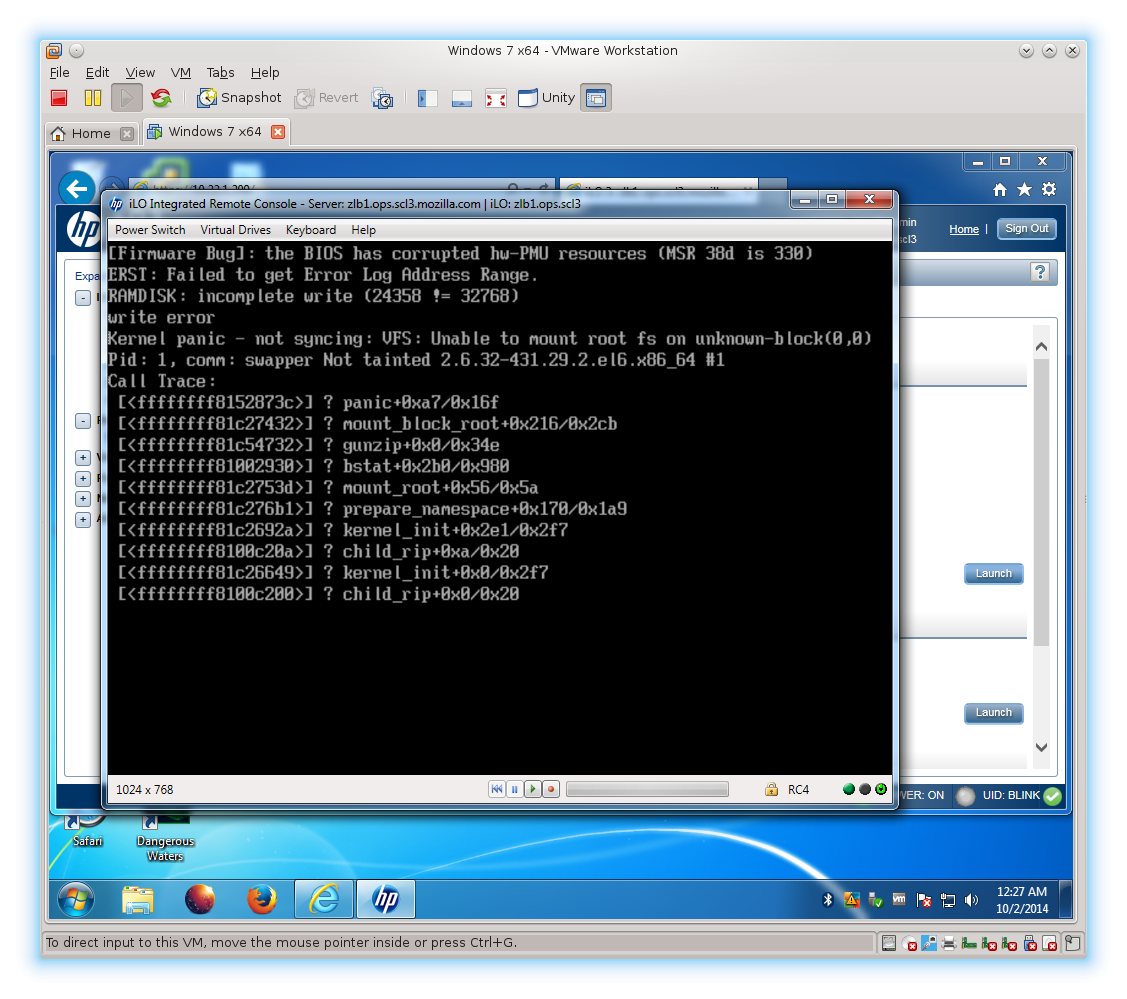The image size is (1127, 999).
Task: Enter full screen mode in VMware
Action: 496,98
